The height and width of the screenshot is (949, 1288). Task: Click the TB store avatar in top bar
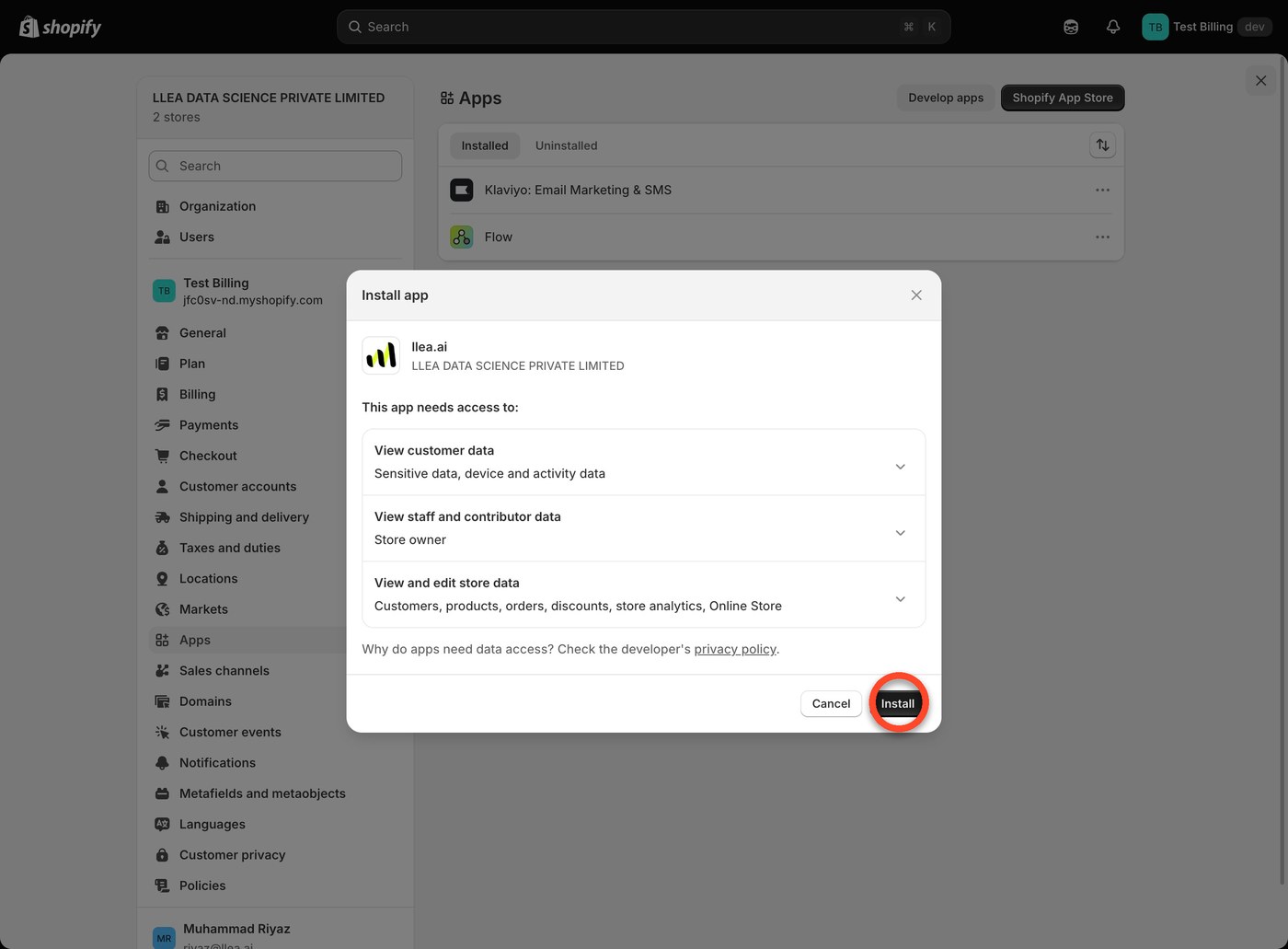point(1155,27)
